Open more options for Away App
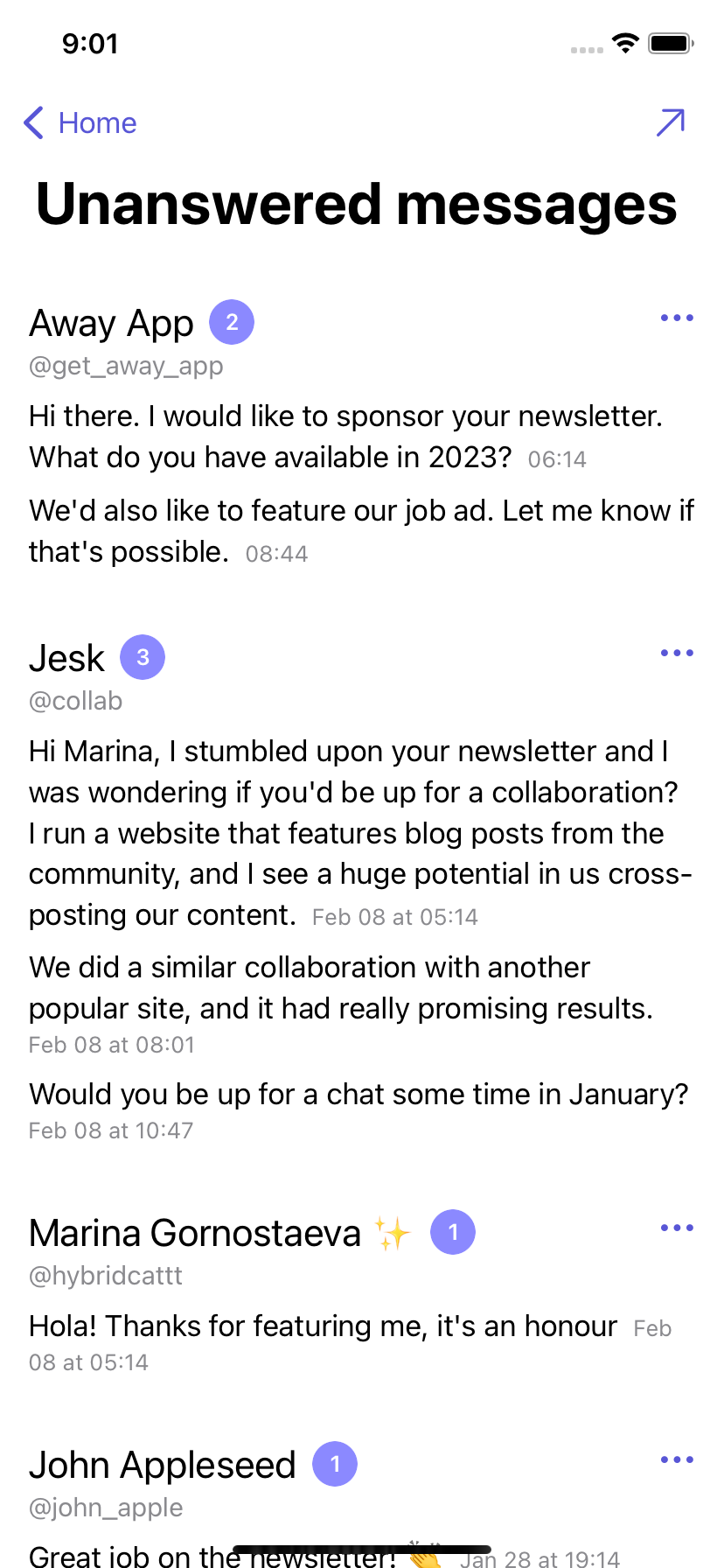 [677, 318]
